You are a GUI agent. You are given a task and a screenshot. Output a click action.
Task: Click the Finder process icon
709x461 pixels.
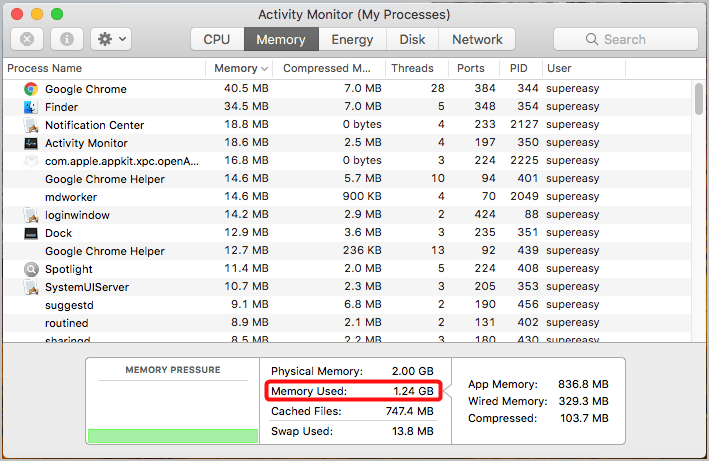31,107
